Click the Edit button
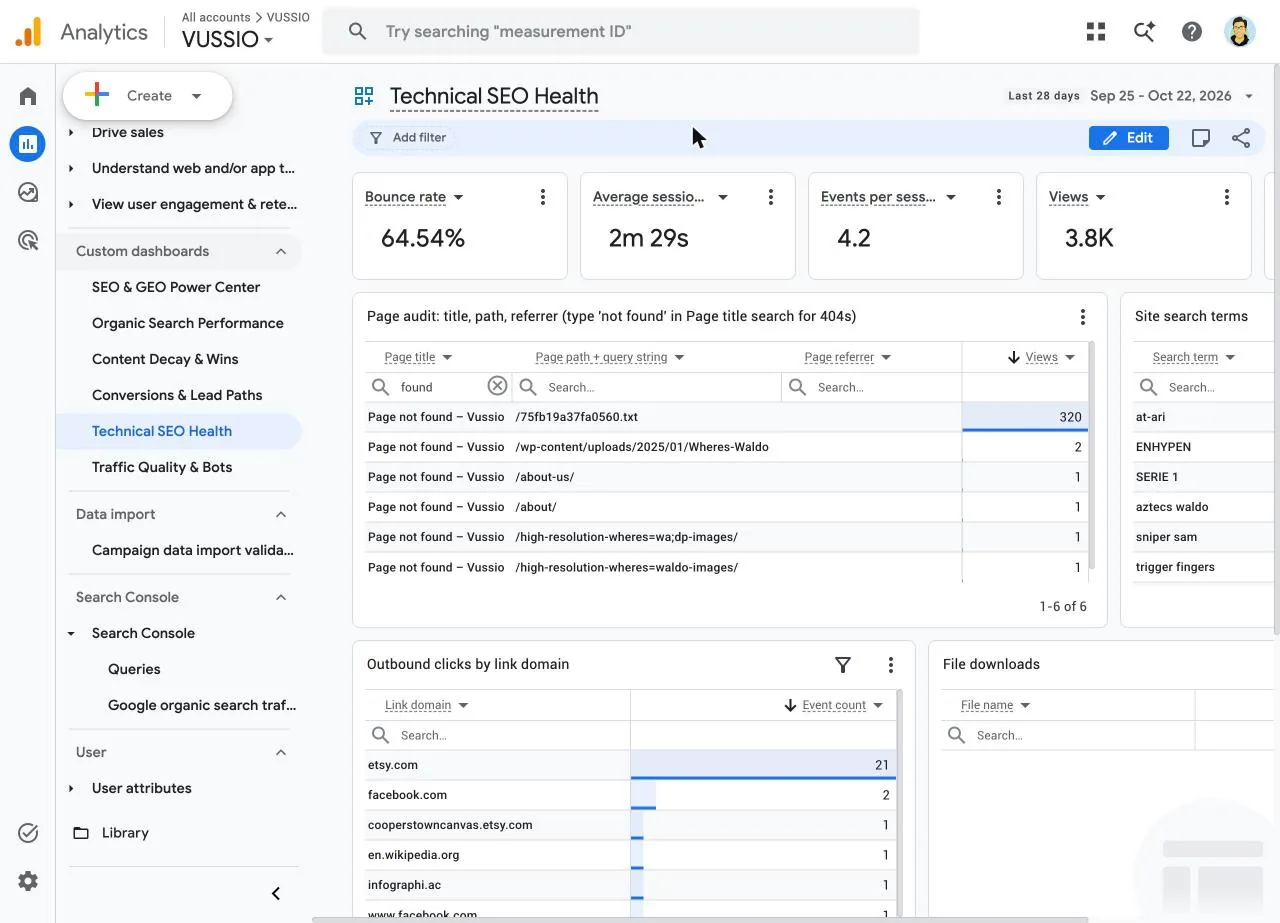The height and width of the screenshot is (923, 1280). click(x=1129, y=138)
